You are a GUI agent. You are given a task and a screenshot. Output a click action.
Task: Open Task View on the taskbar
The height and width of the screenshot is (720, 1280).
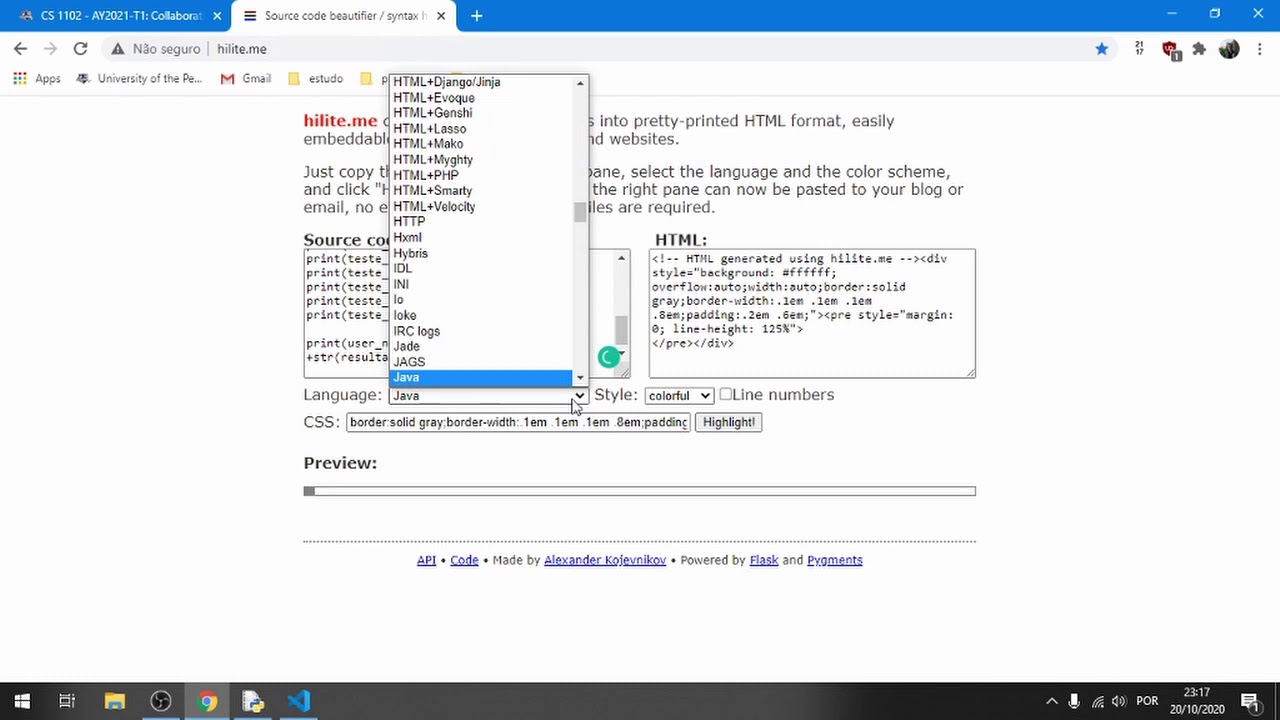tap(67, 701)
